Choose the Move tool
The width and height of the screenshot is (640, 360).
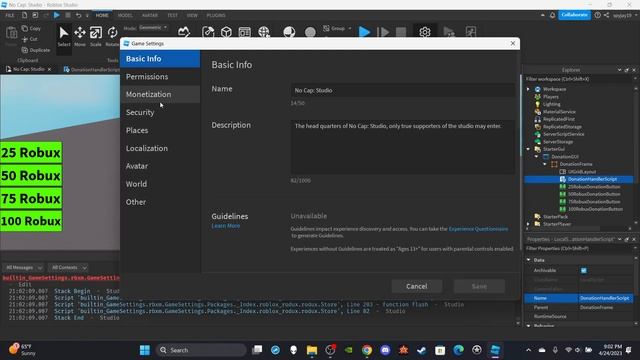(x=80, y=36)
